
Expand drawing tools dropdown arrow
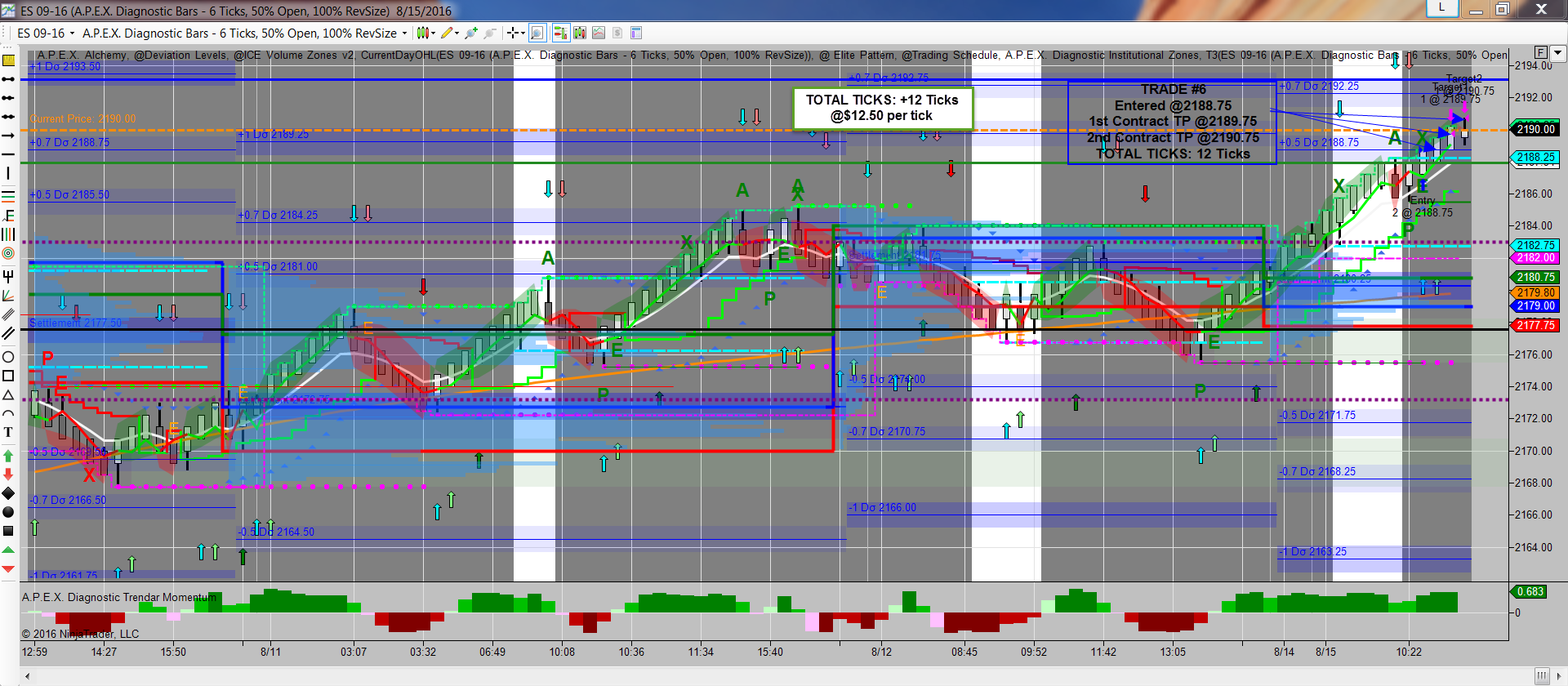(x=457, y=33)
